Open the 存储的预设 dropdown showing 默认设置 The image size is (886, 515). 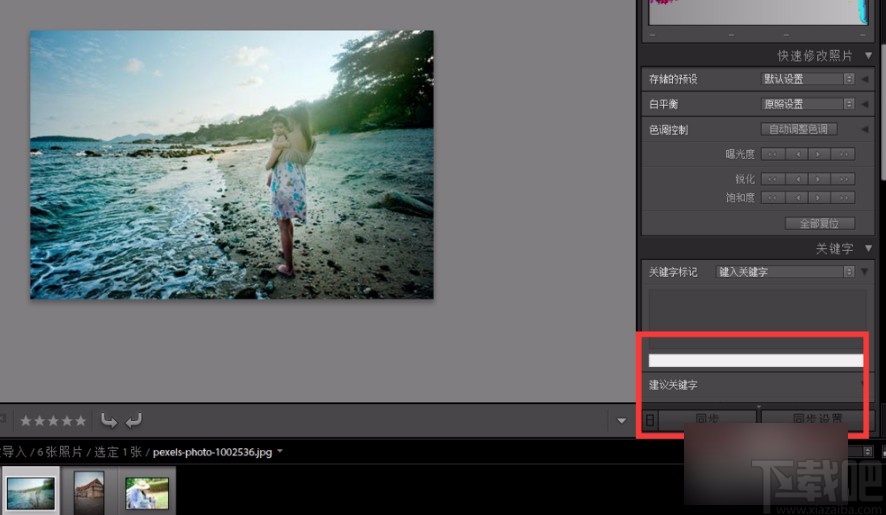click(x=808, y=79)
